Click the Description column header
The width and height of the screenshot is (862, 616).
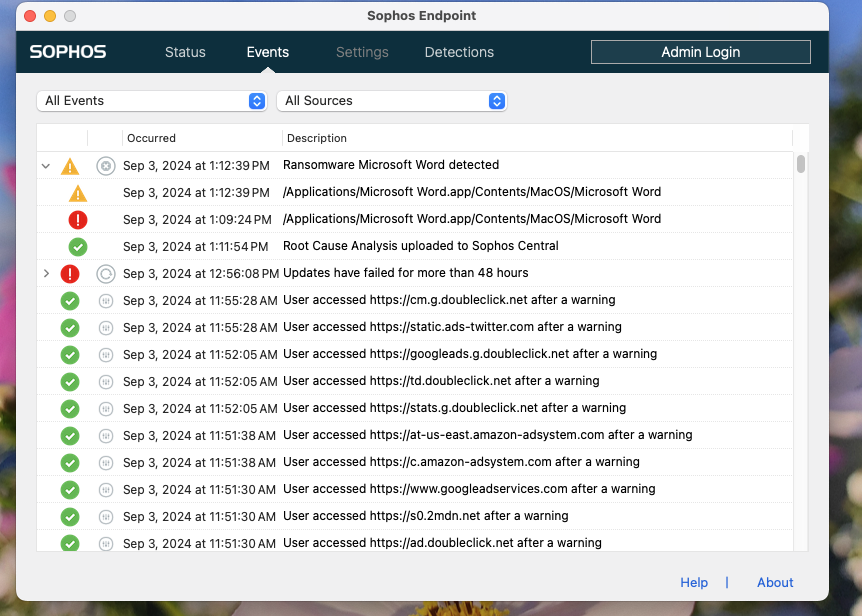pos(317,138)
